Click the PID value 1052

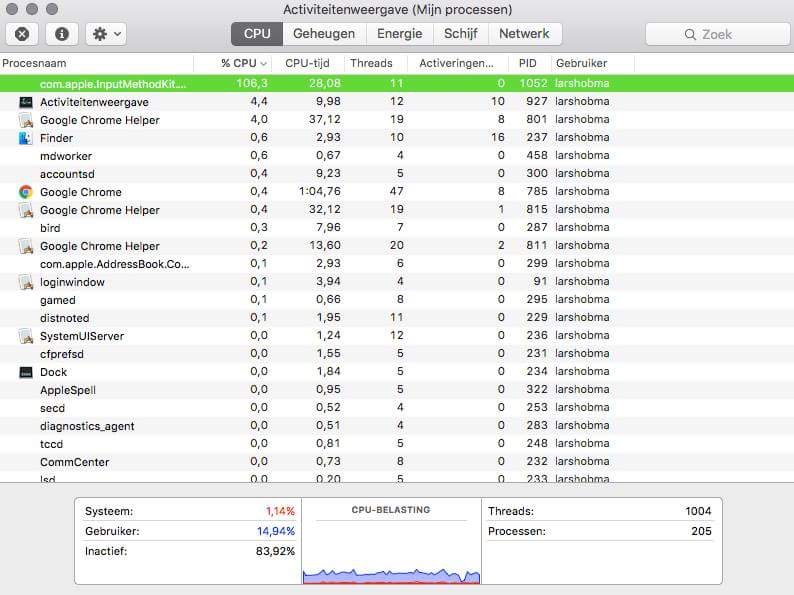click(533, 83)
